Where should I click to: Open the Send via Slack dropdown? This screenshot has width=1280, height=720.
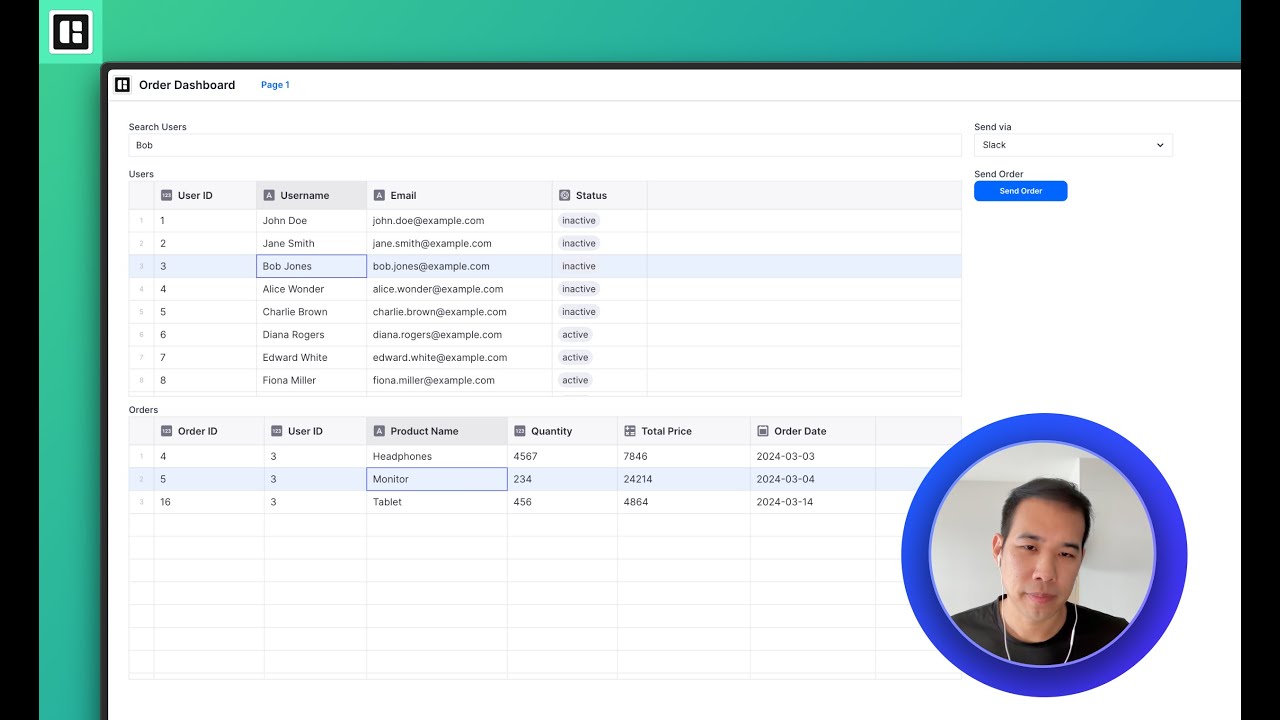[1073, 145]
